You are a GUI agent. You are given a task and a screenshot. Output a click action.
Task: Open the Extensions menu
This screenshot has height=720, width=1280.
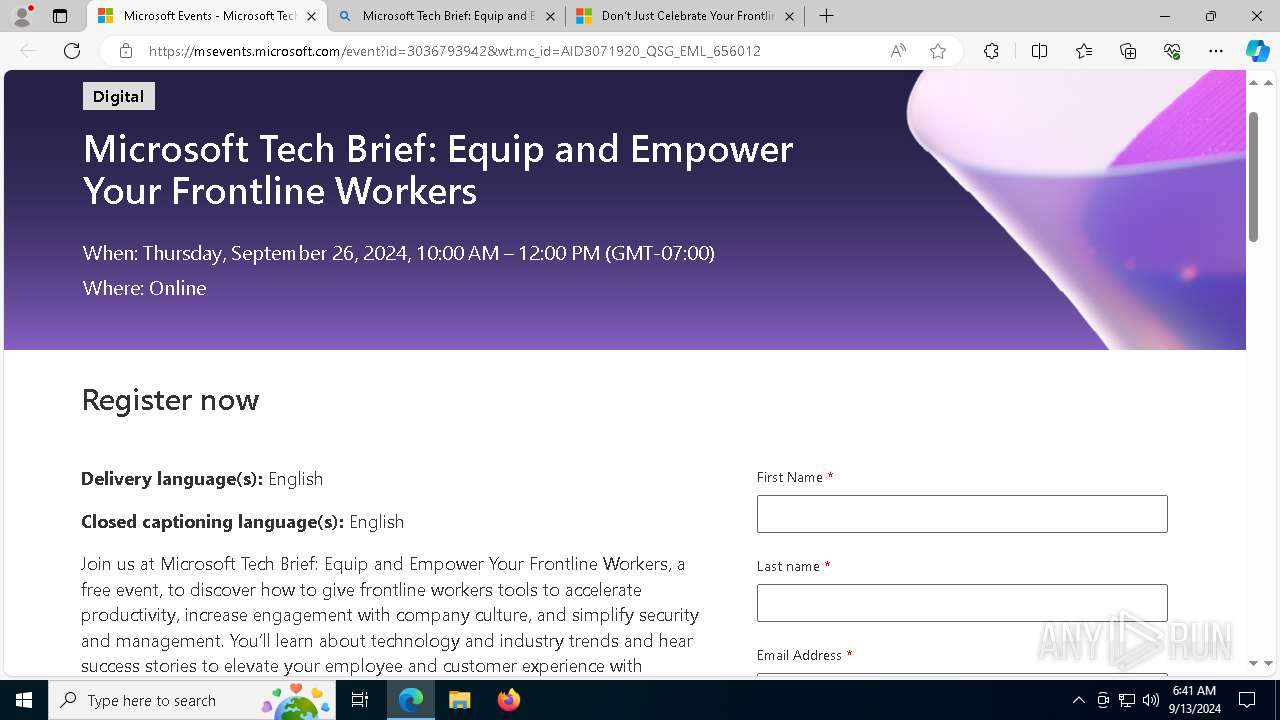tap(991, 51)
